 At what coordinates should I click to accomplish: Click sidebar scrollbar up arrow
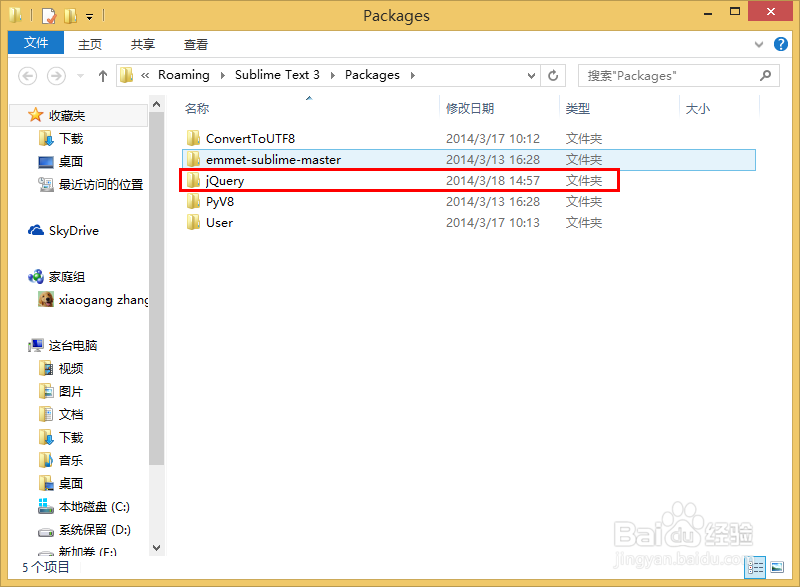point(157,104)
